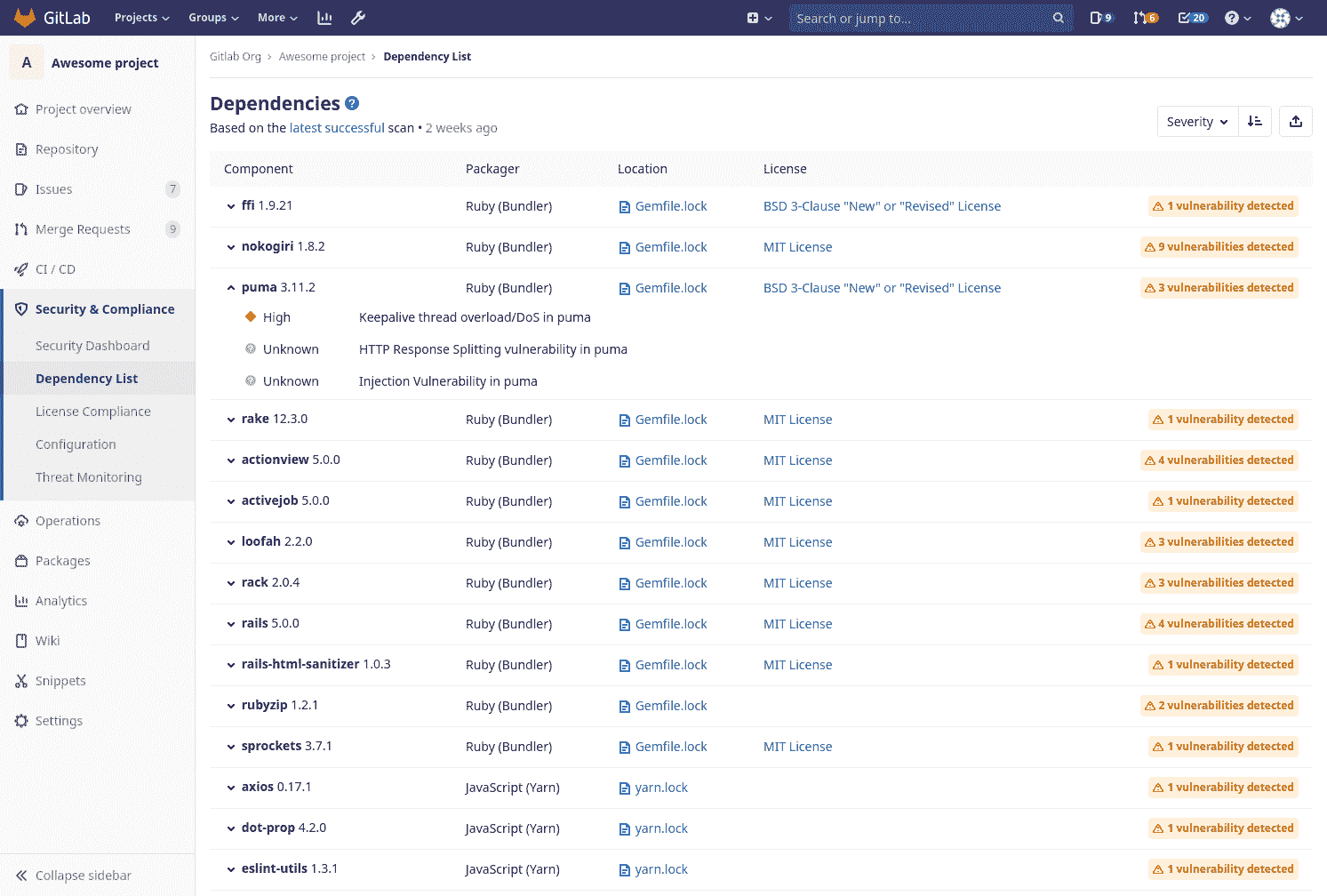
Task: Click the help question-mark icon in navbar
Action: pyautogui.click(x=1233, y=17)
